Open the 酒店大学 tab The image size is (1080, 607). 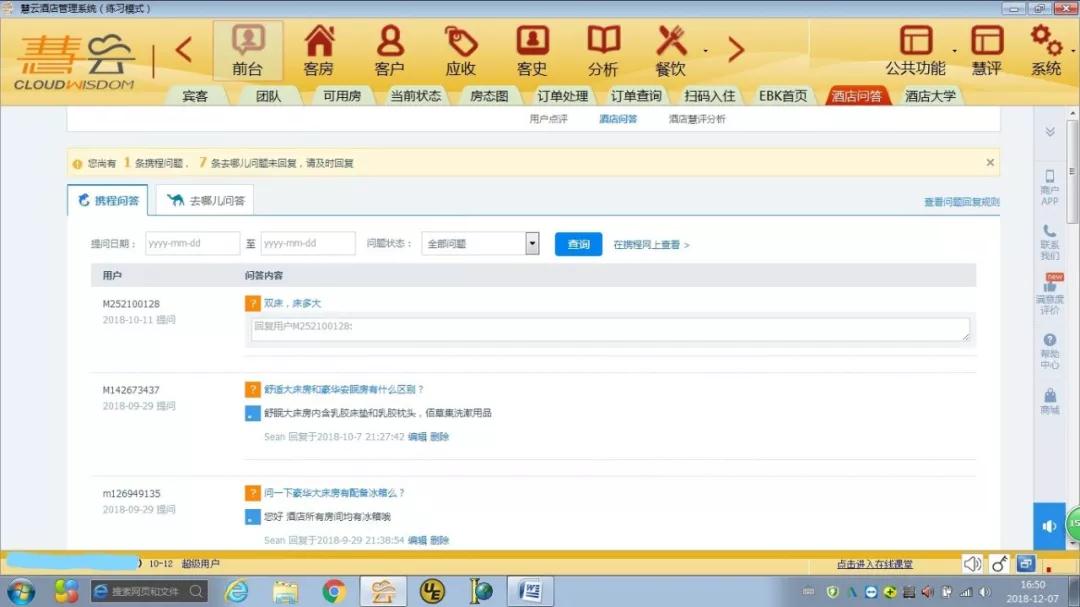tap(928, 95)
